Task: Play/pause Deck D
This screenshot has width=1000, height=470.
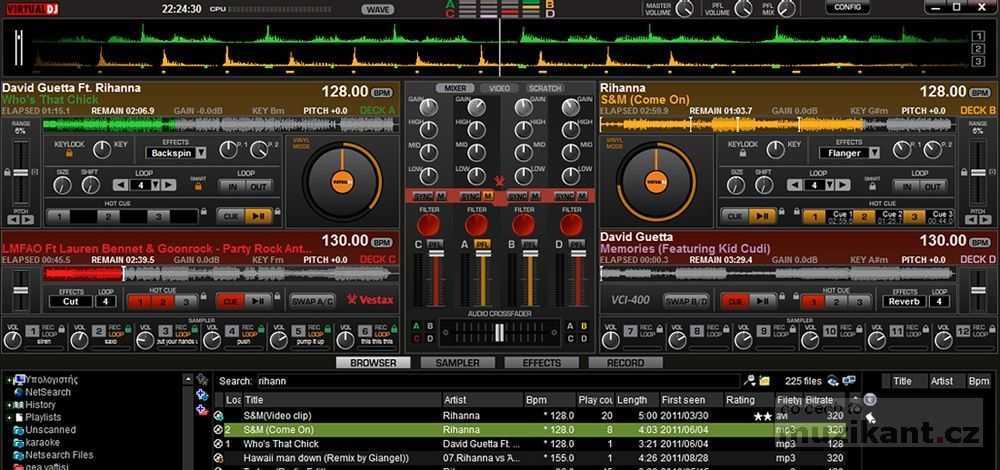Action: pos(762,301)
